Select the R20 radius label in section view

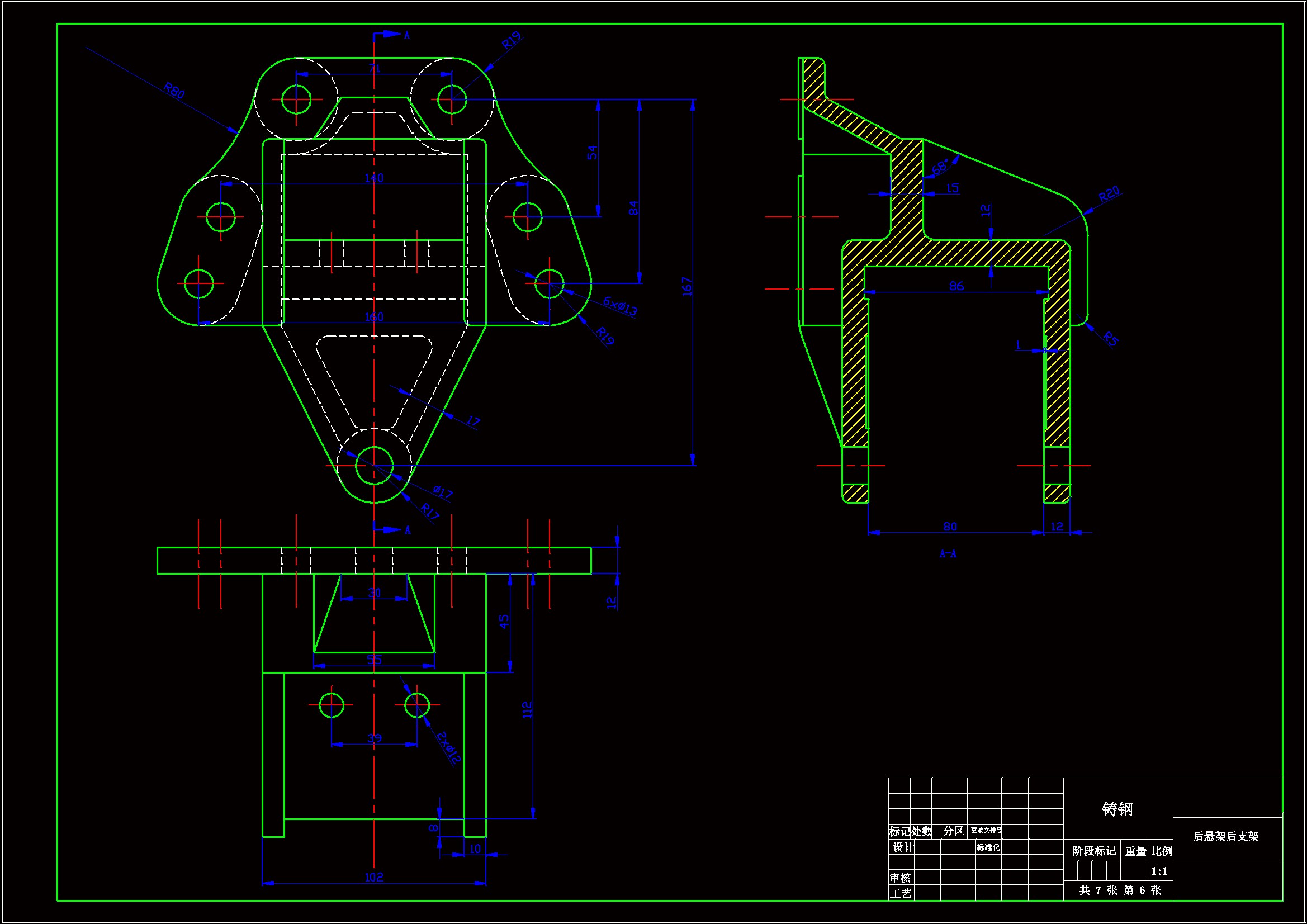pyautogui.click(x=1109, y=194)
